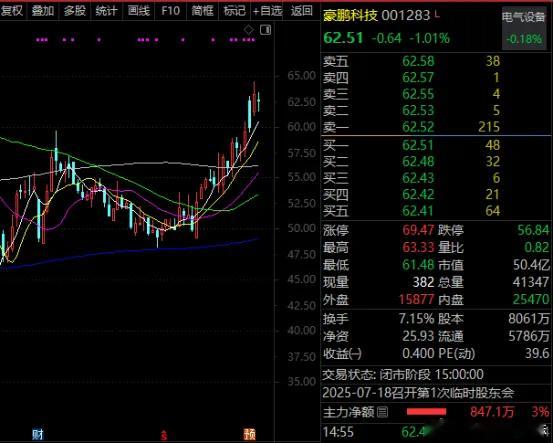Click the small L tag beside stock code
The height and width of the screenshot is (443, 554).
pos(437,14)
